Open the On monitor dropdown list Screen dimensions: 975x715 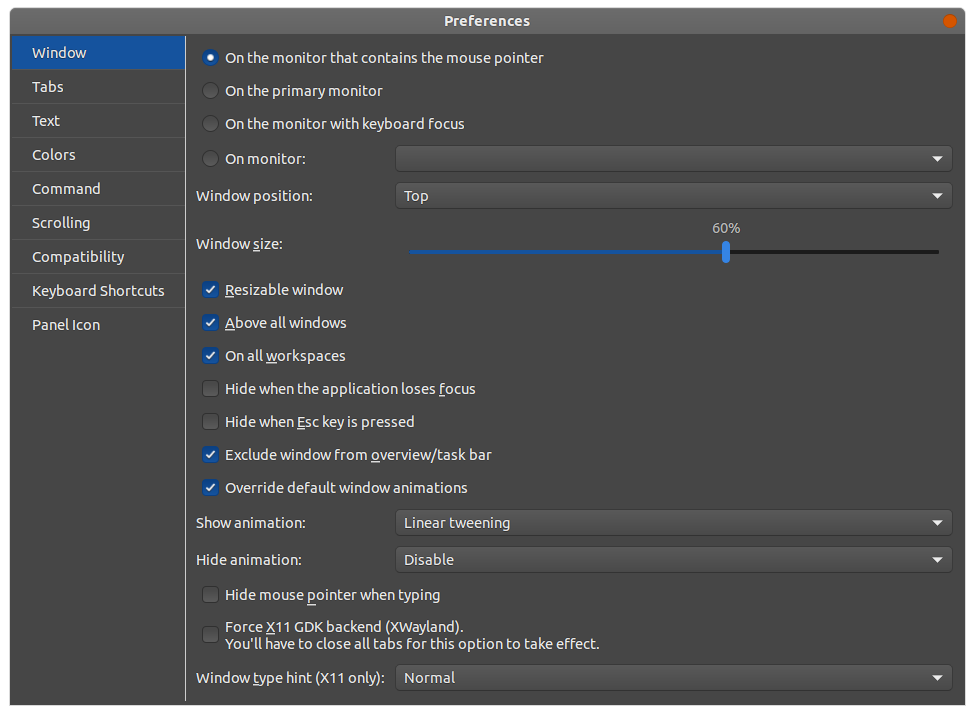[x=673, y=159]
